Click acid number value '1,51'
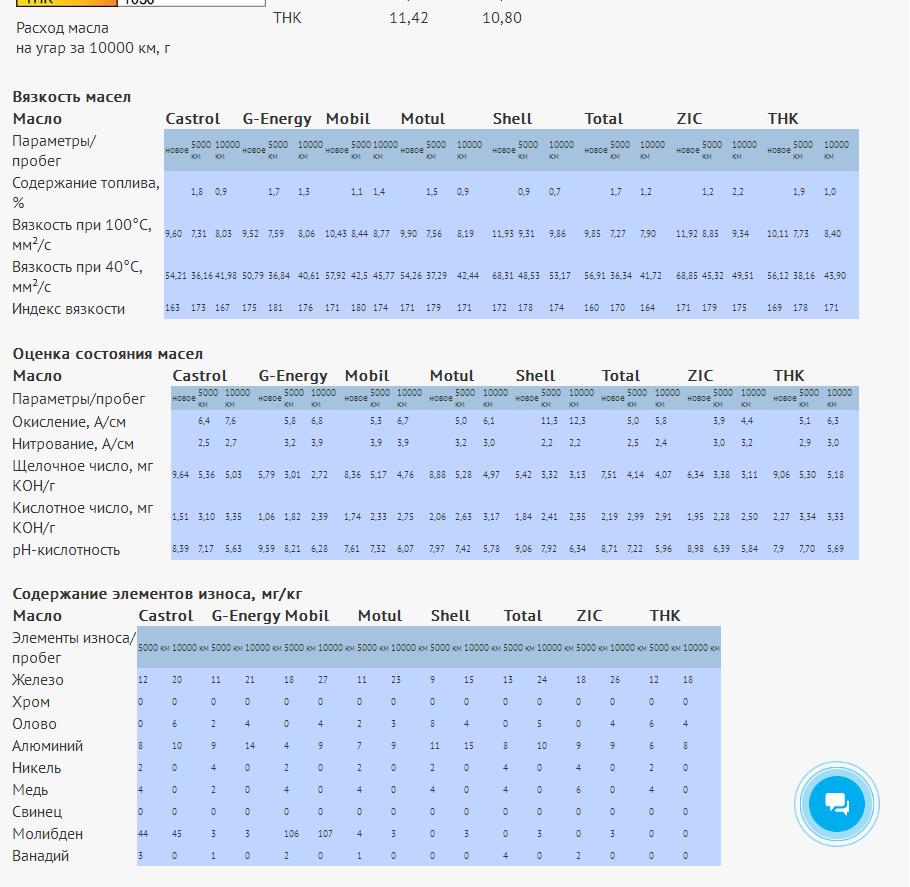This screenshot has width=910, height=887. [180, 516]
